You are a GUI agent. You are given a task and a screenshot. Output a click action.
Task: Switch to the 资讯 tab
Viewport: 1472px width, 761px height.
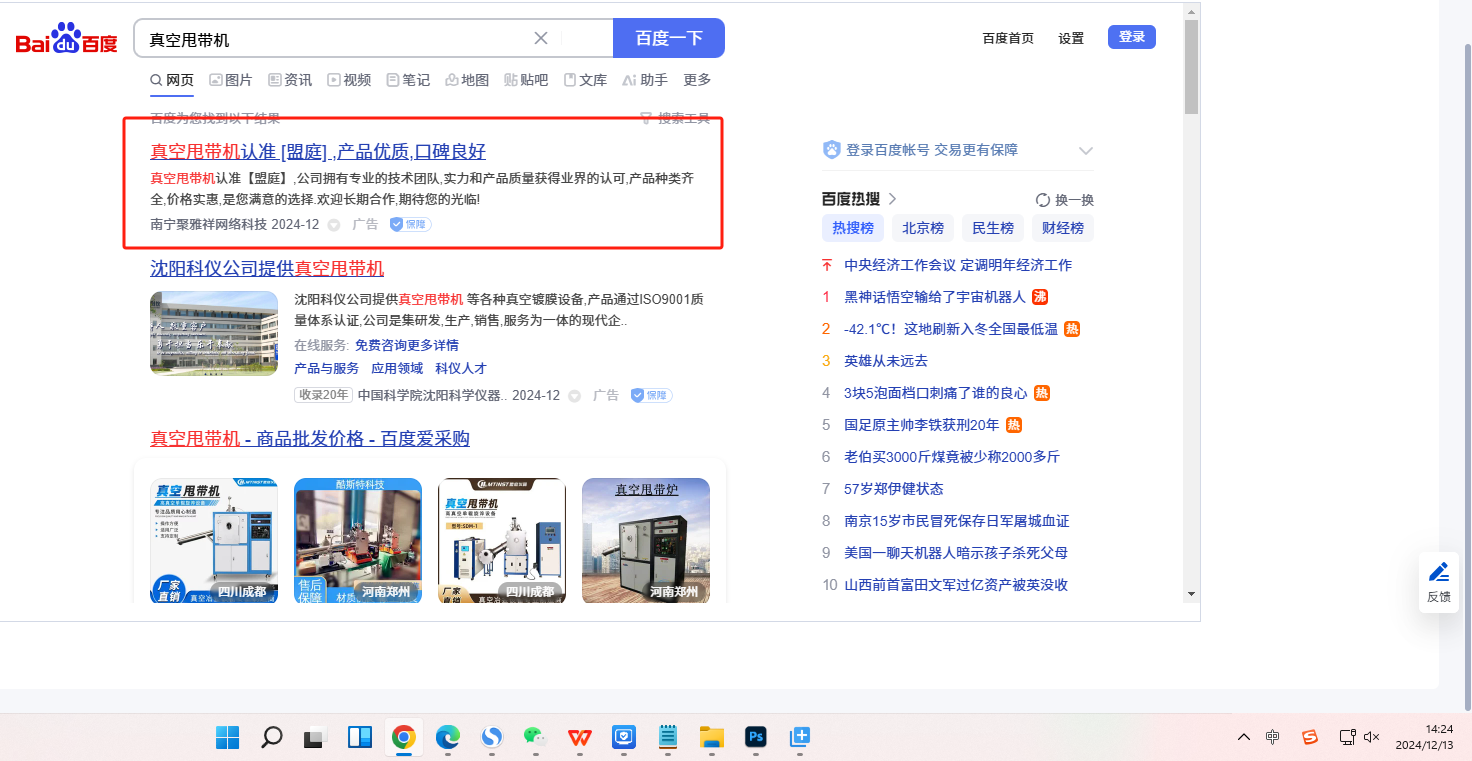[290, 80]
